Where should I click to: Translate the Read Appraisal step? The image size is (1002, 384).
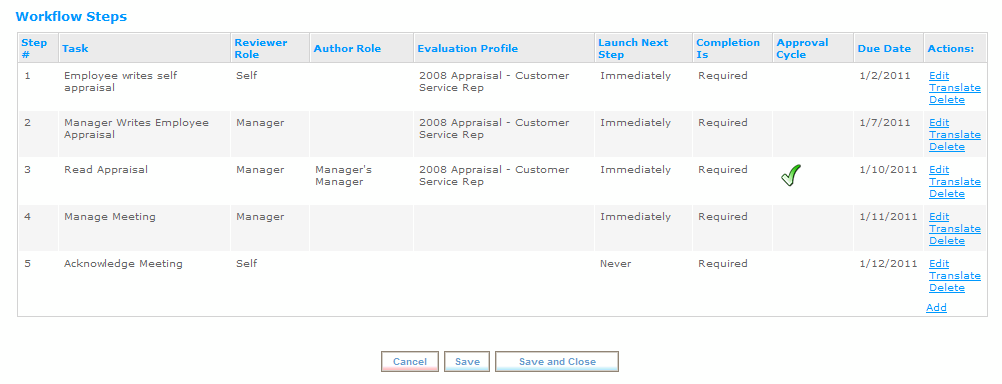point(955,182)
